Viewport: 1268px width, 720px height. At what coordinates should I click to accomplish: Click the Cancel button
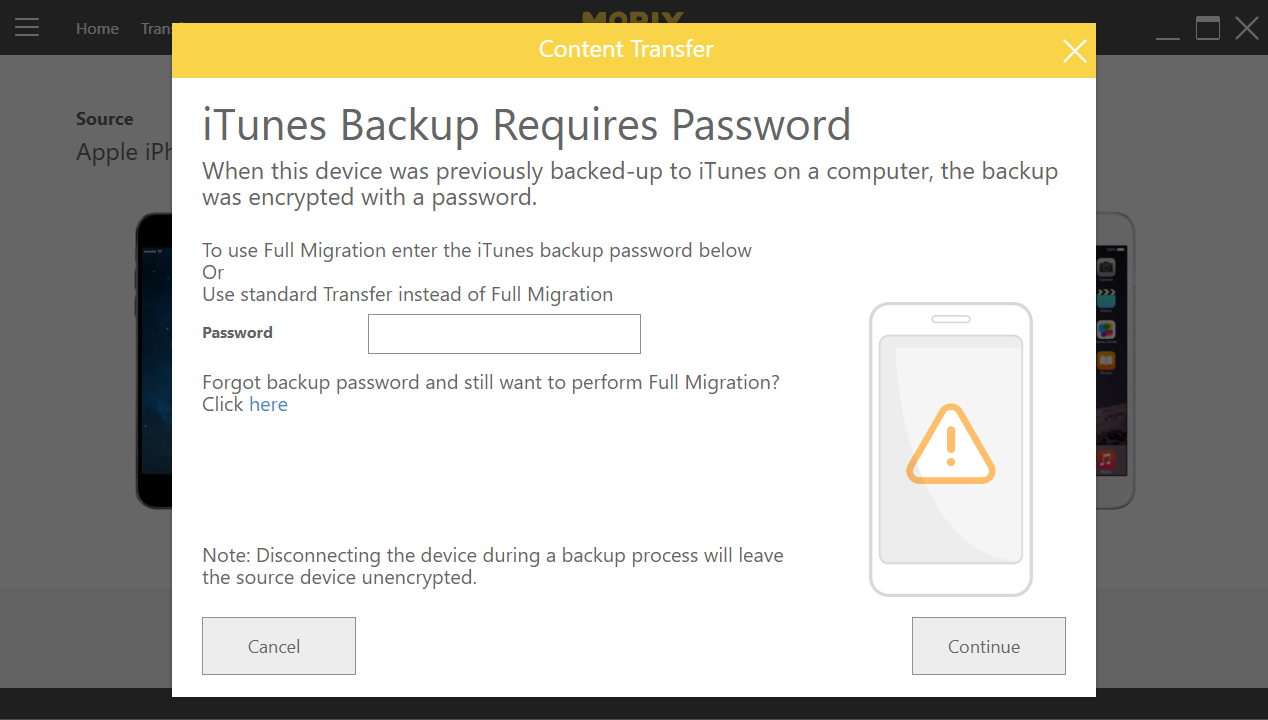[x=279, y=646]
